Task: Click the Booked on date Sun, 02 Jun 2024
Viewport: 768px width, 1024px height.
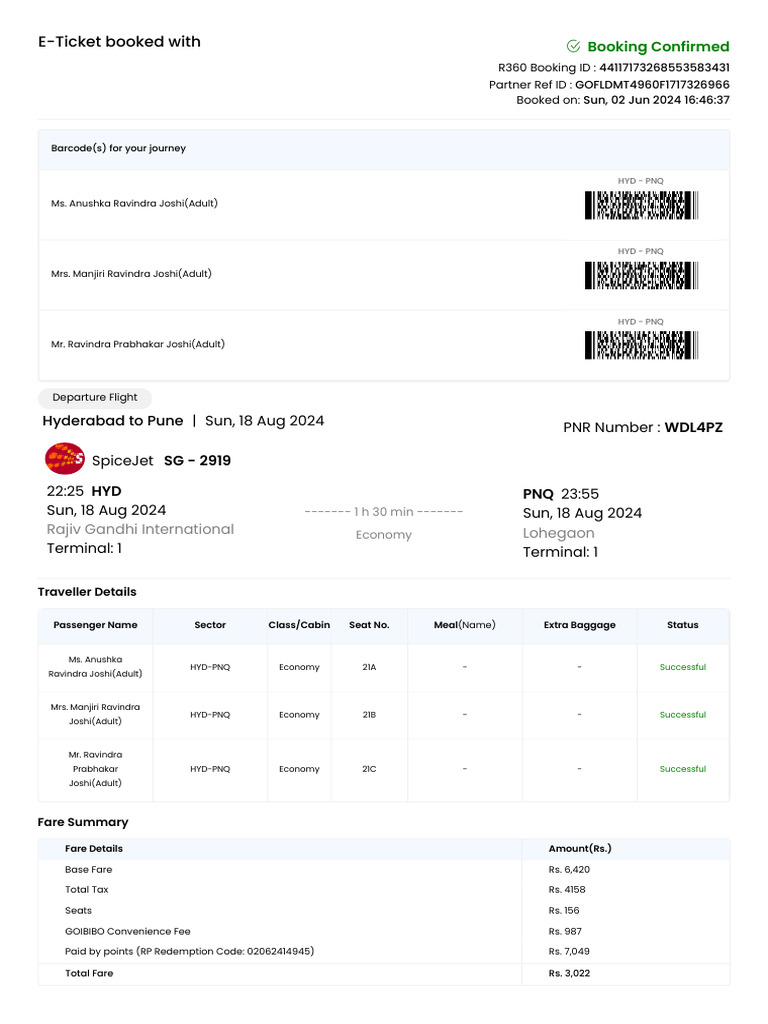Action: [632, 100]
